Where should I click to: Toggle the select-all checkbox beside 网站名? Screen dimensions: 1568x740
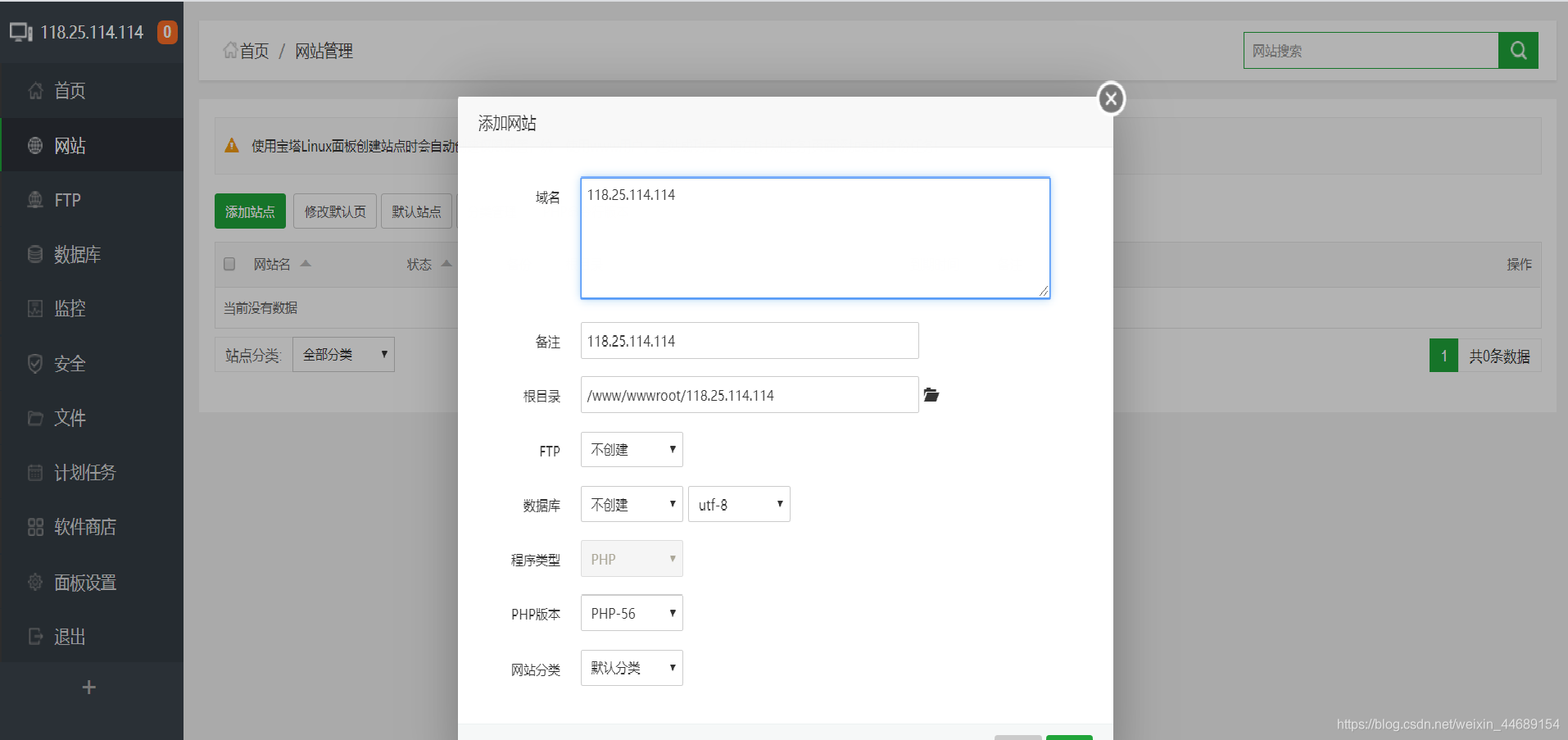(x=229, y=264)
